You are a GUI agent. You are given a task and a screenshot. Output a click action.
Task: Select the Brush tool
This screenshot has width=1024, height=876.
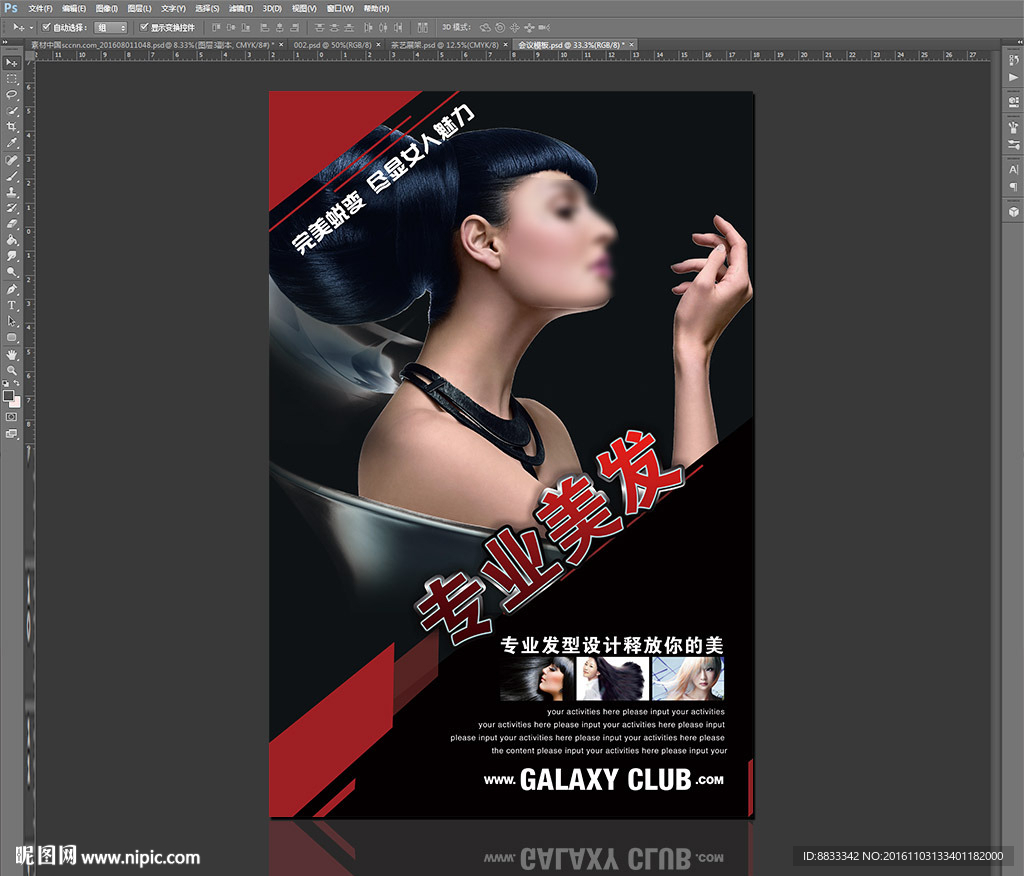click(12, 176)
